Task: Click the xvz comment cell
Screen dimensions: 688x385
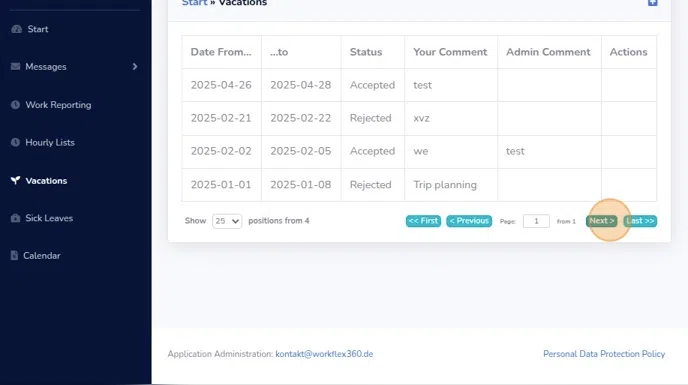Action: [x=451, y=119]
